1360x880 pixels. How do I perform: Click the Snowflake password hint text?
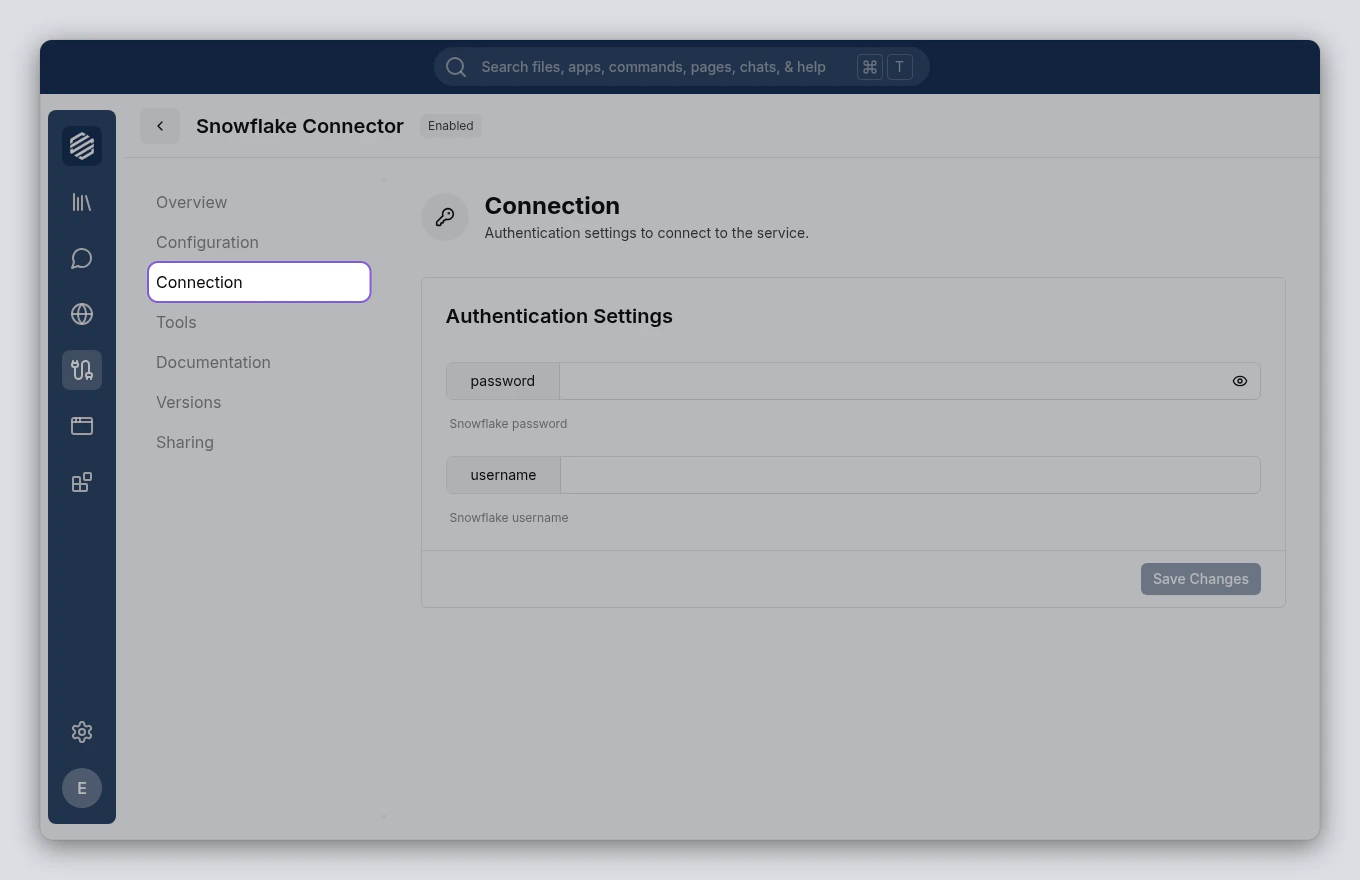(508, 424)
